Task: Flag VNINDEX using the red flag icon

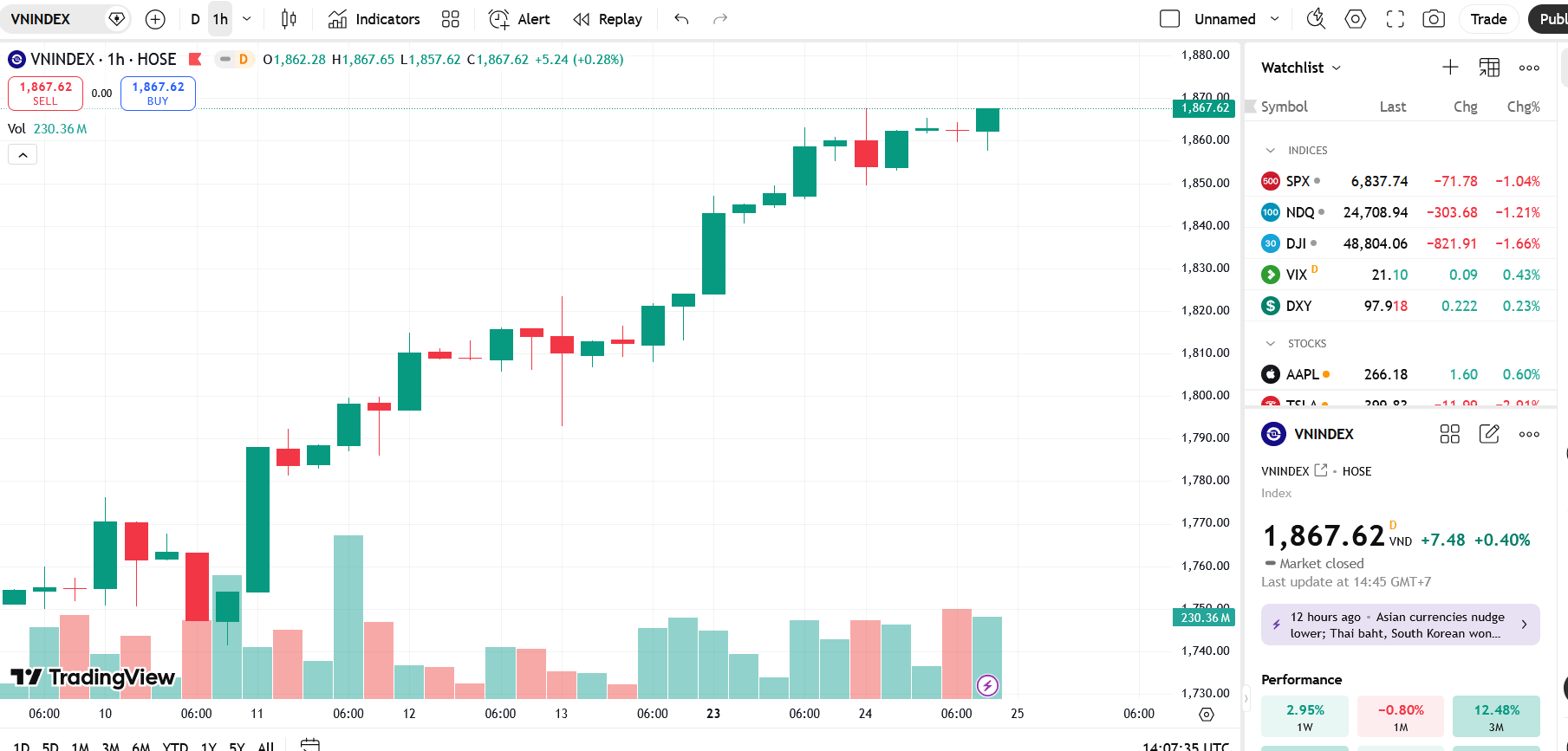Action: tap(194, 59)
